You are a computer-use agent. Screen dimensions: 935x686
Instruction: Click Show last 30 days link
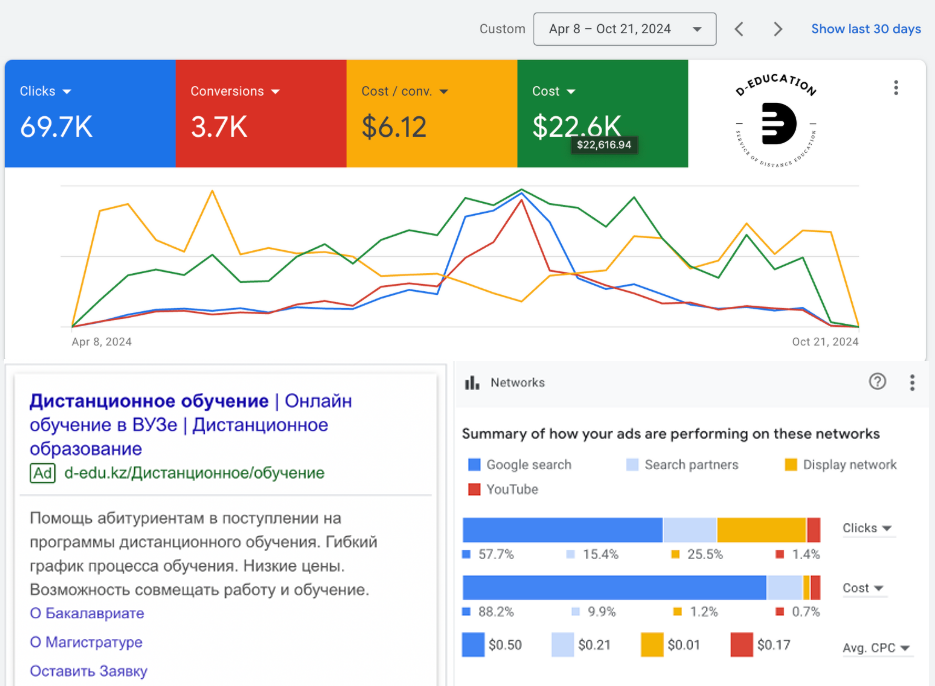click(x=865, y=29)
